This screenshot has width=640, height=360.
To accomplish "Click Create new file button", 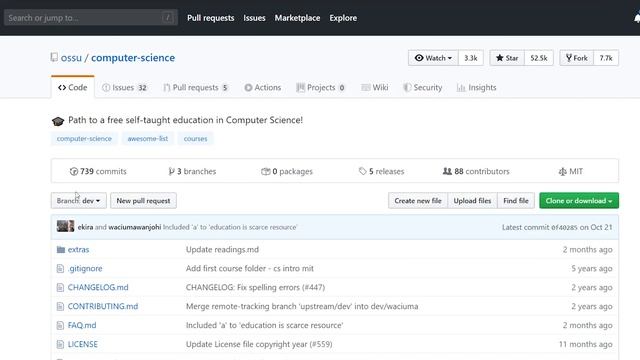I will (x=418, y=200).
